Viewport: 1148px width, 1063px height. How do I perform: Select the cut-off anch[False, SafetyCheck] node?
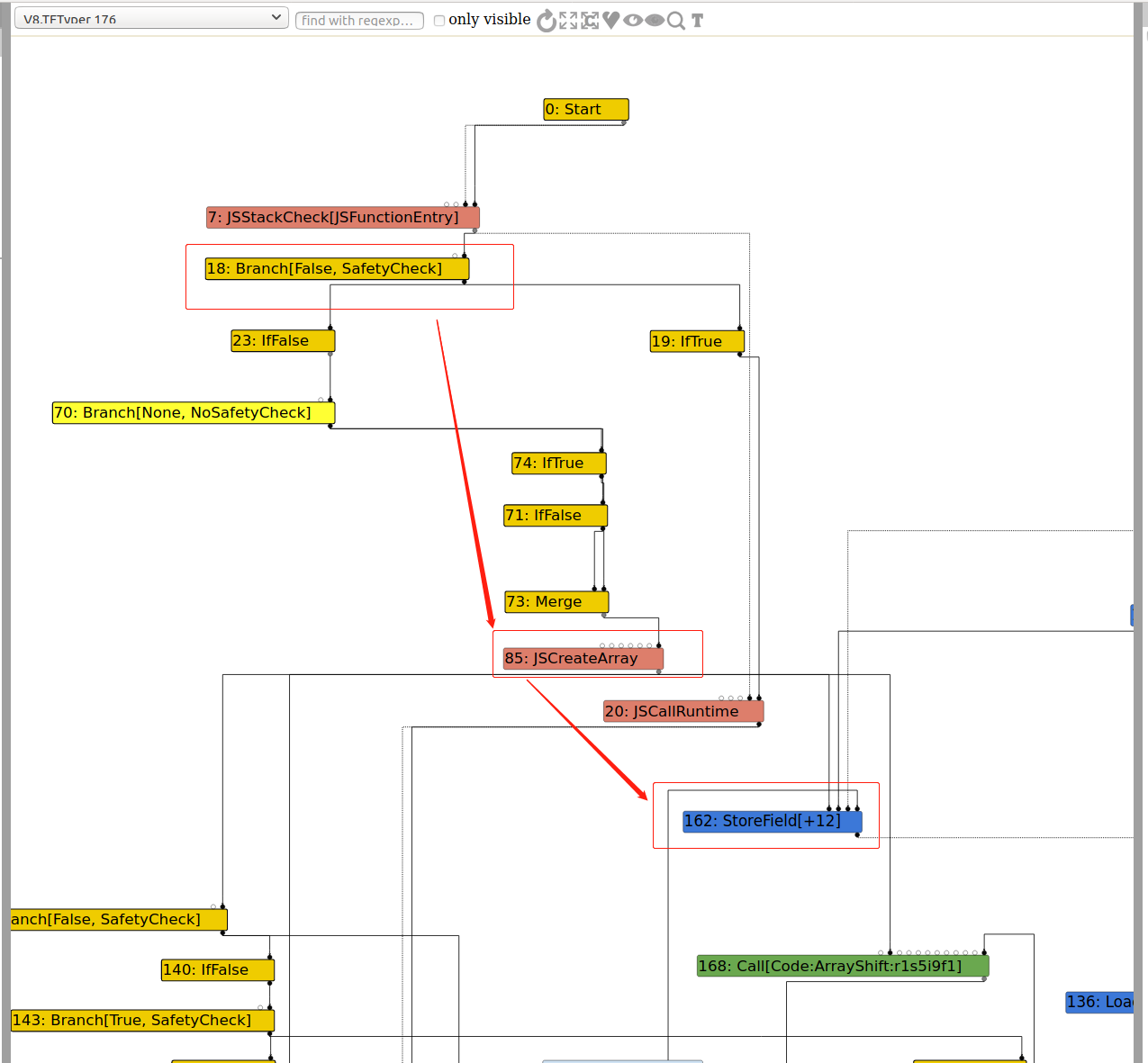(x=119, y=920)
